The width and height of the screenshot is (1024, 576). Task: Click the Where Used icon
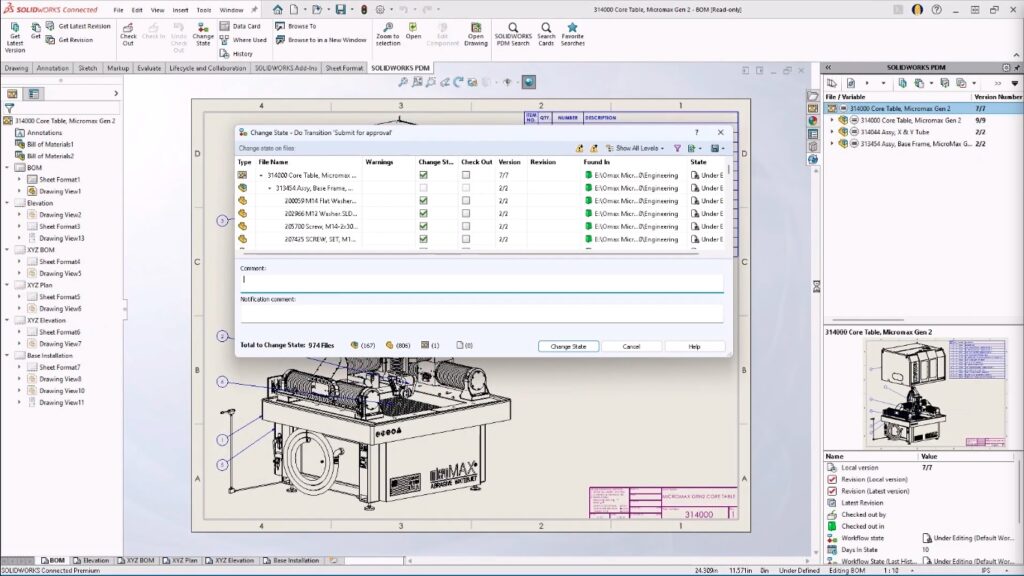(x=243, y=40)
